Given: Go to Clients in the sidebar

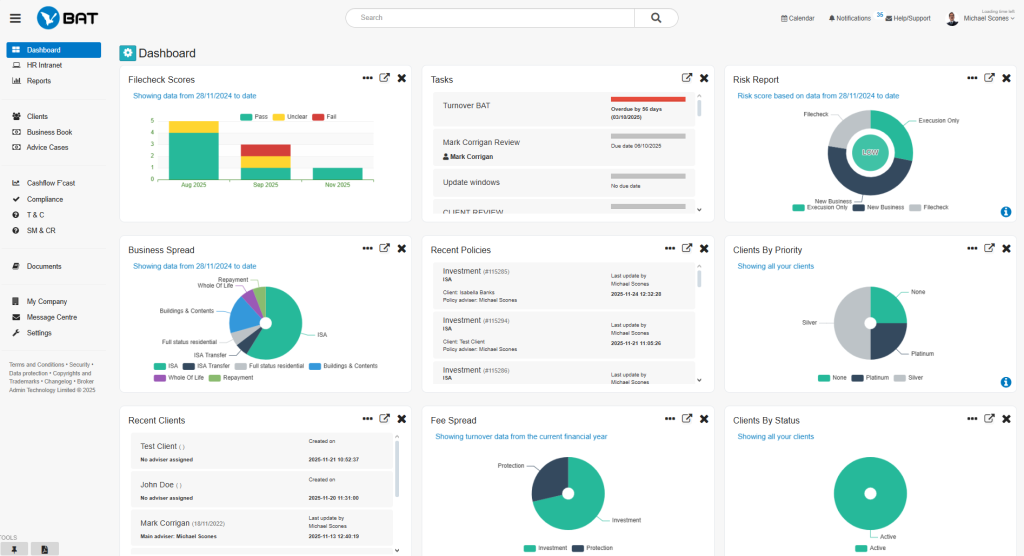Looking at the screenshot, I should 37,116.
